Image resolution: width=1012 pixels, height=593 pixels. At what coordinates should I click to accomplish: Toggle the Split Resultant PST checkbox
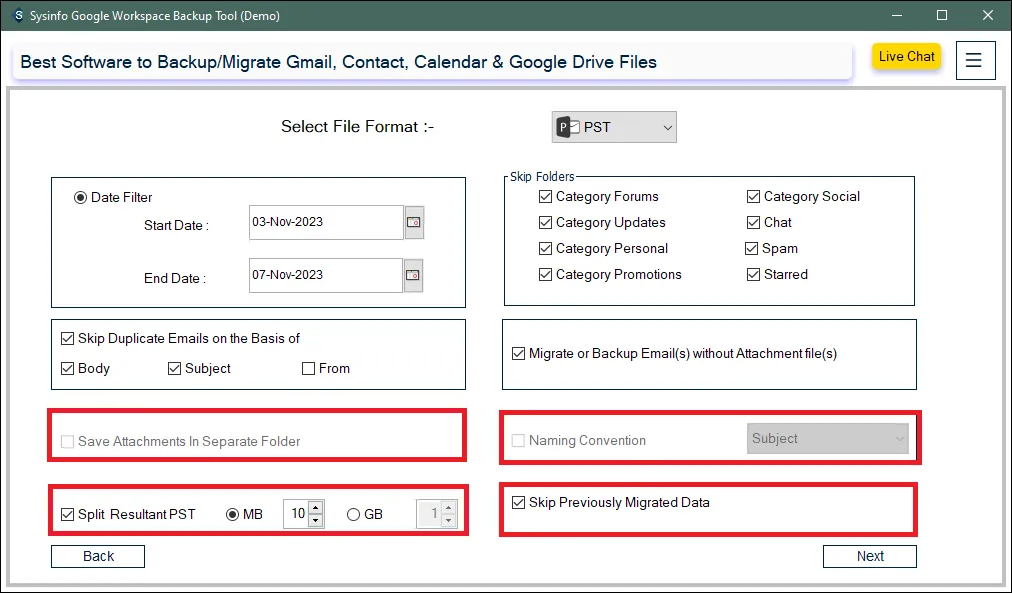tap(68, 515)
